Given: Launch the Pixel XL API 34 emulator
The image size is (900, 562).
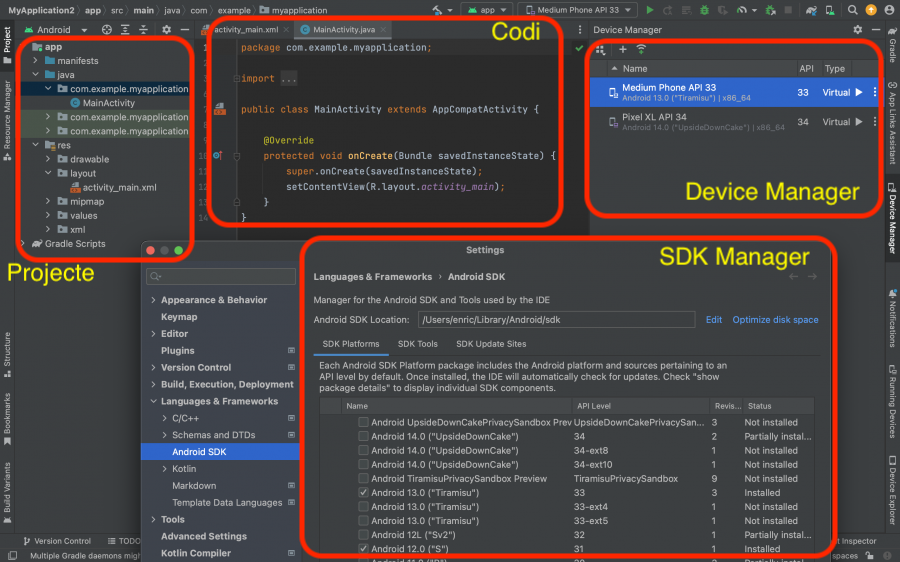Looking at the screenshot, I should (x=859, y=122).
